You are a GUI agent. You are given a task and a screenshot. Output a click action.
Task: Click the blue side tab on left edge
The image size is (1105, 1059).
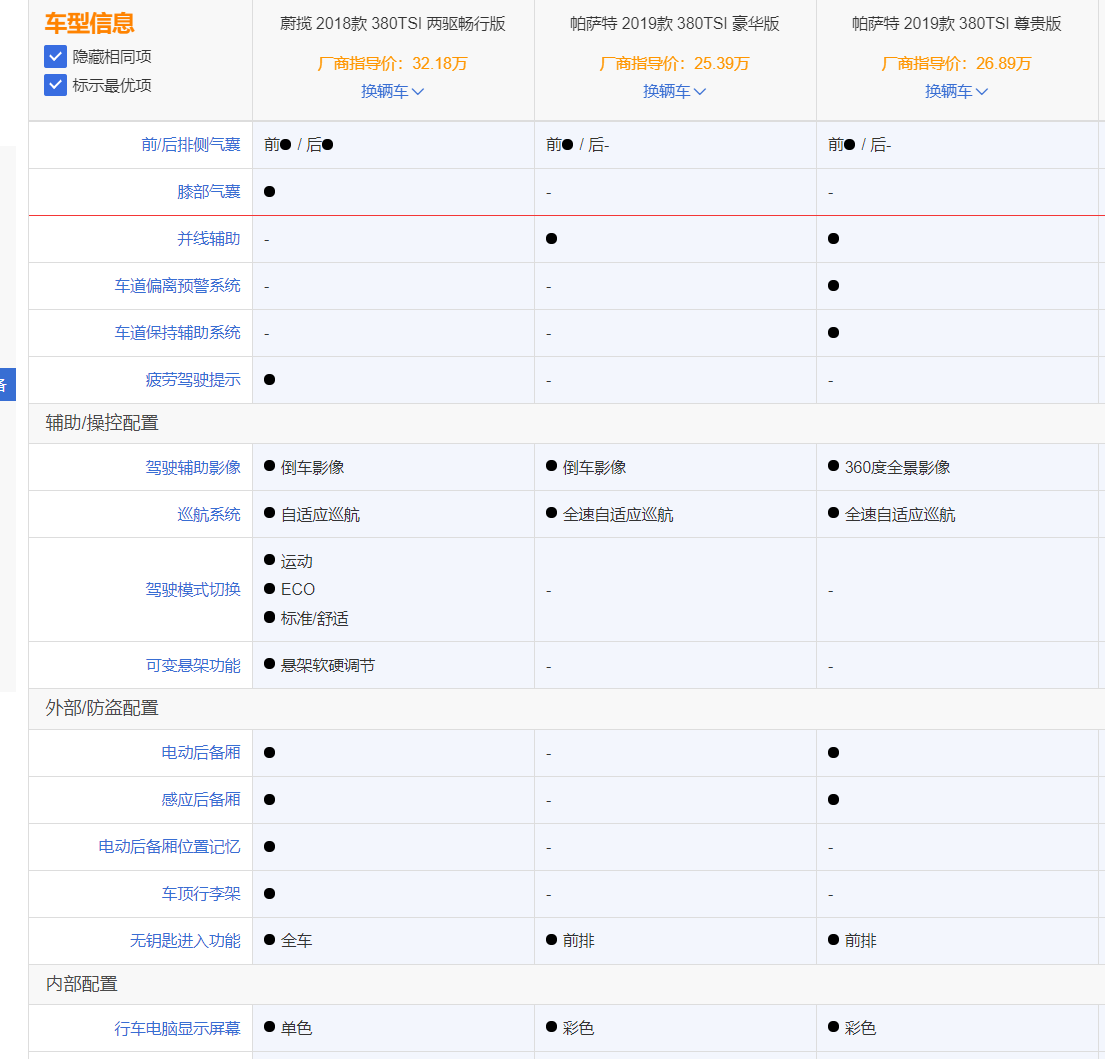coord(8,384)
